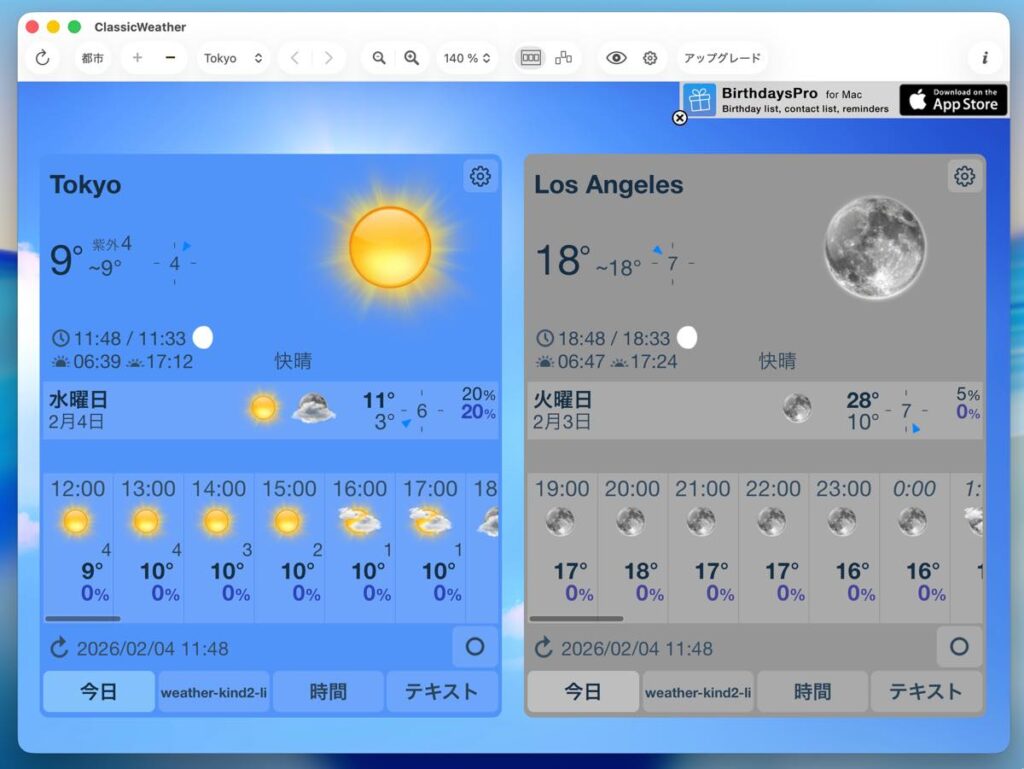Screen dimensions: 1024x769
Task: Open settings gear in the top toolbar
Action: coord(650,58)
